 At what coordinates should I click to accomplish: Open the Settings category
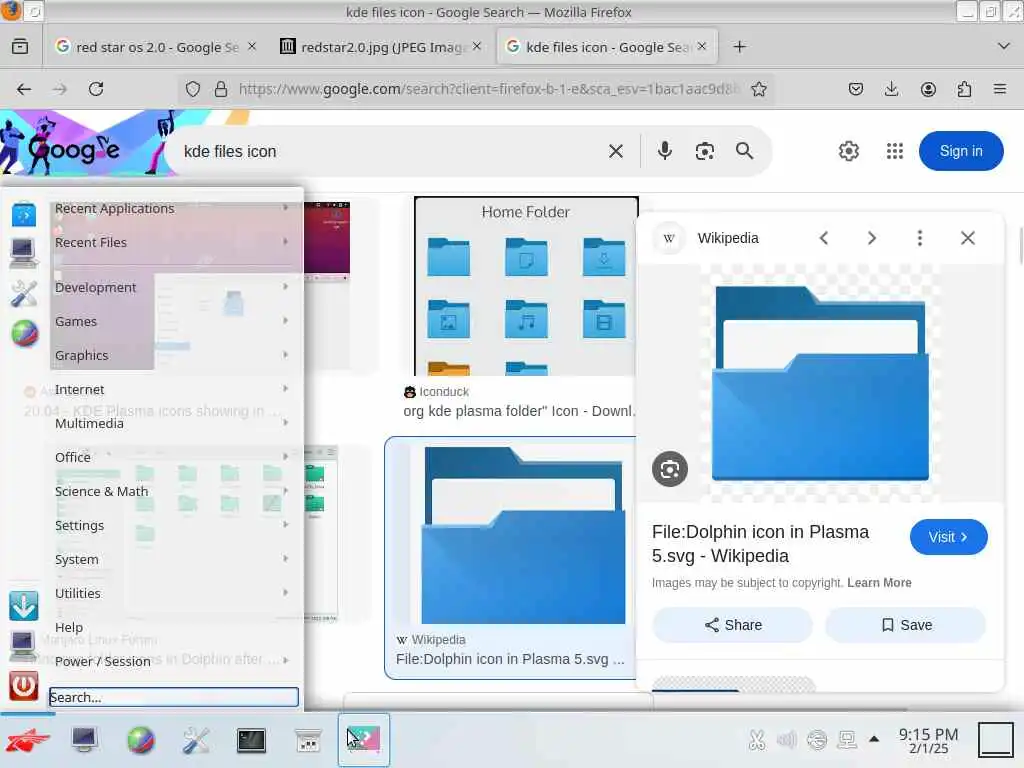173,525
